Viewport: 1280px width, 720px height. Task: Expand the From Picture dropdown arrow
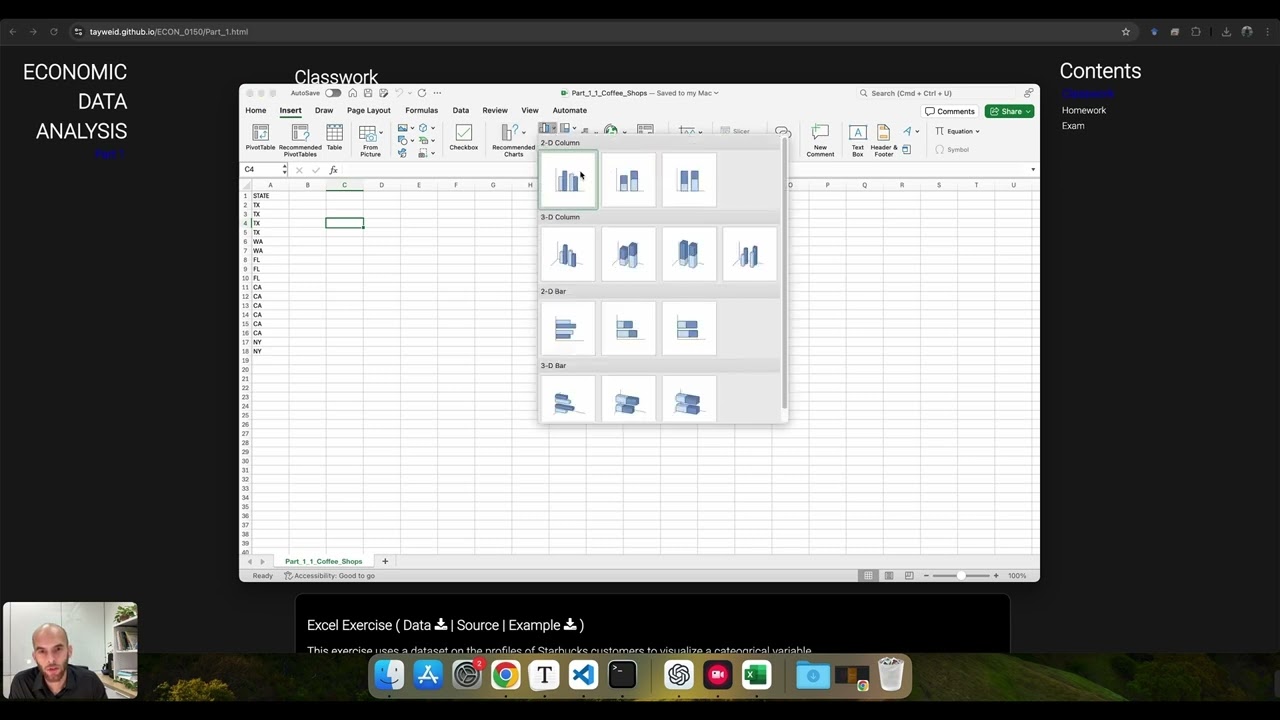(x=381, y=132)
